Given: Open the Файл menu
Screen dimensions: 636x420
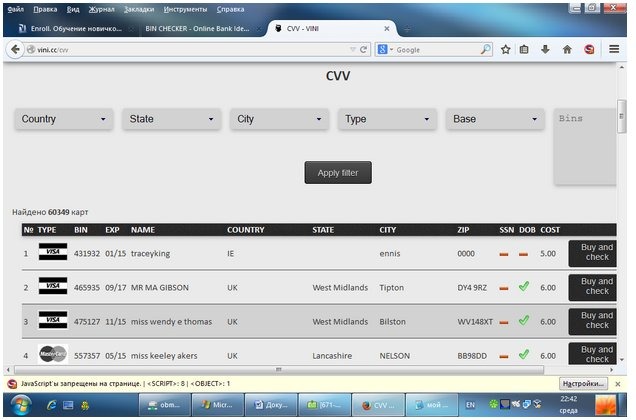Looking at the screenshot, I should click(x=16, y=9).
